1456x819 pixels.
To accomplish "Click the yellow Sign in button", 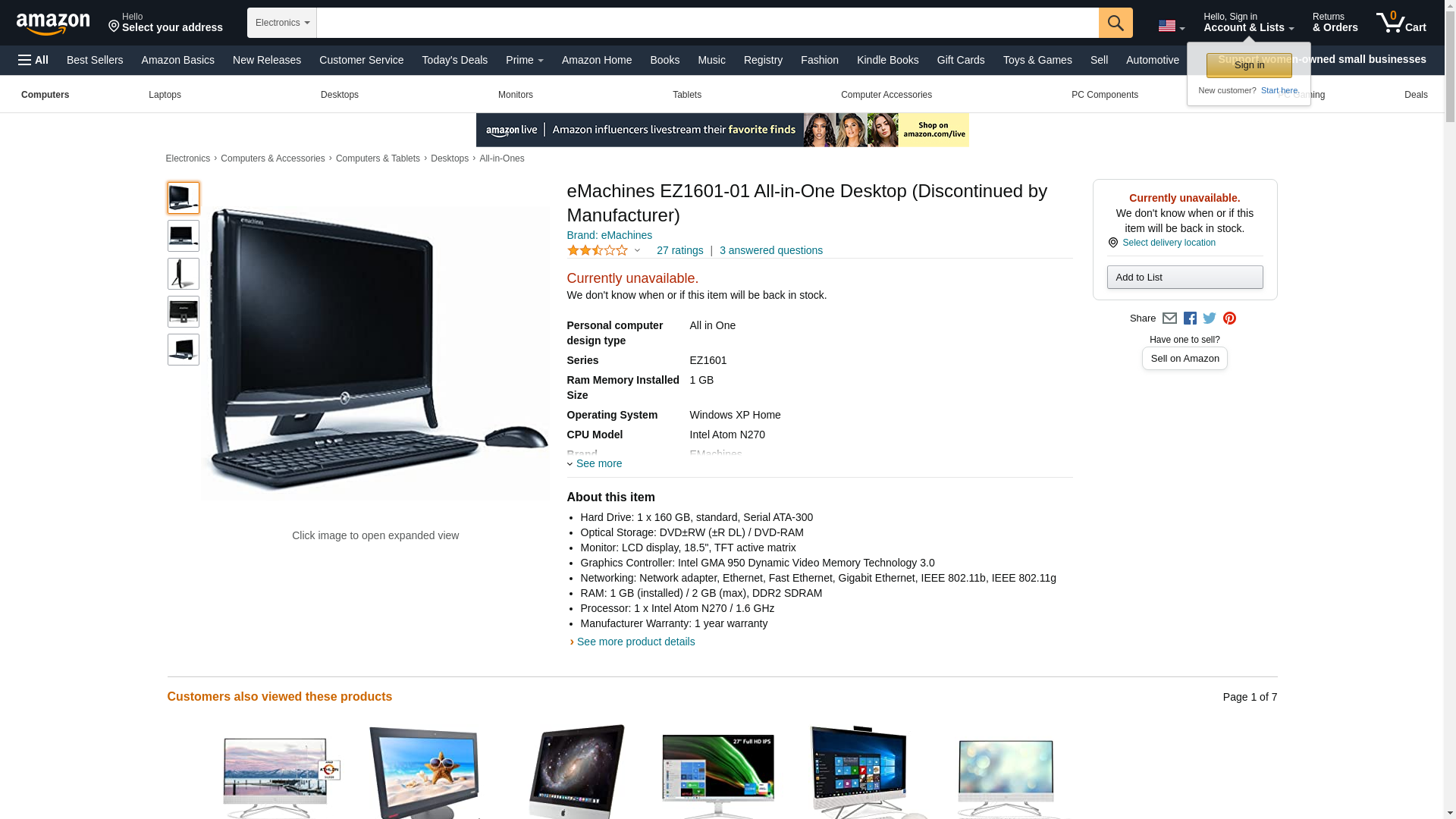I will pyautogui.click(x=1249, y=65).
